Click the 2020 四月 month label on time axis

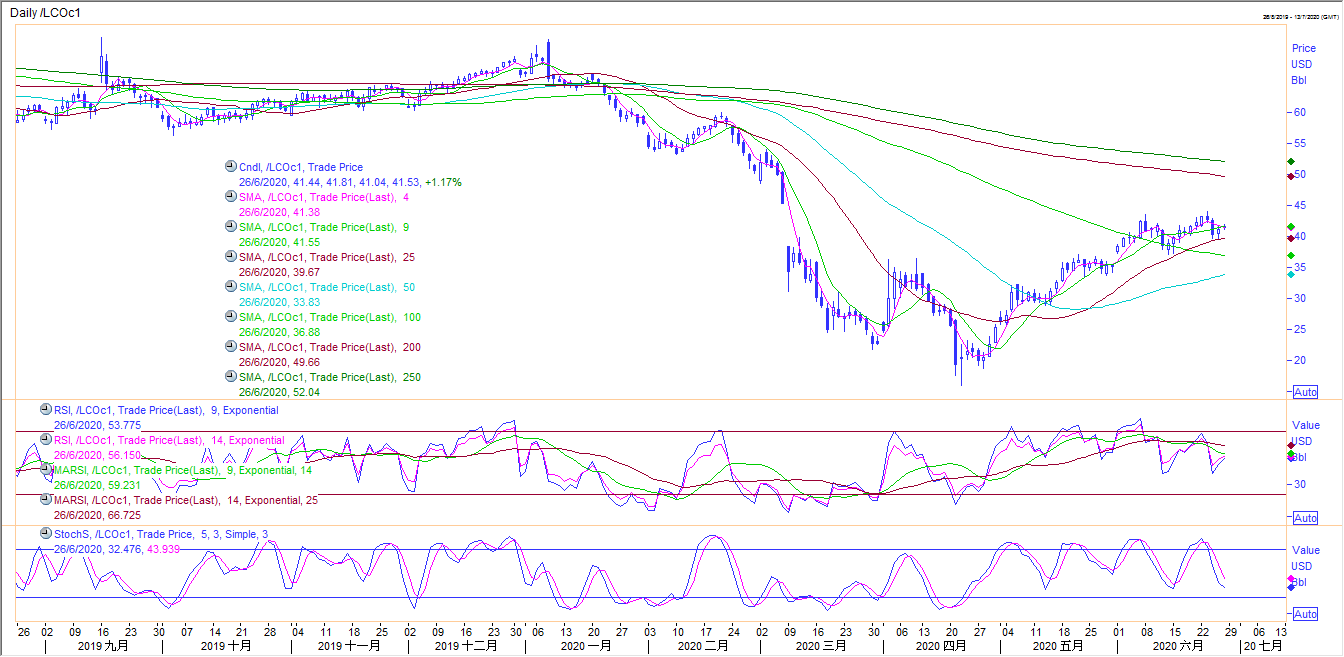pos(941,646)
